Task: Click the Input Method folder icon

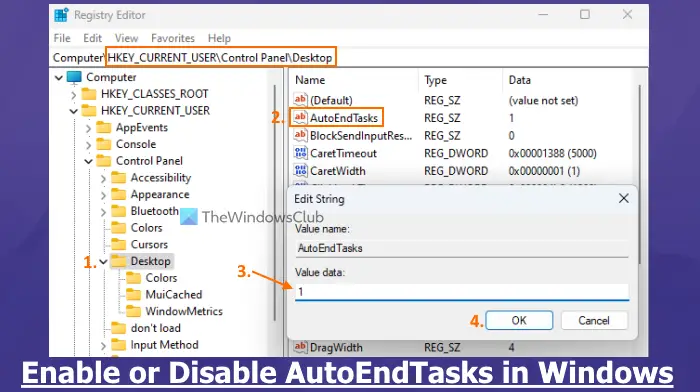Action: pos(118,345)
